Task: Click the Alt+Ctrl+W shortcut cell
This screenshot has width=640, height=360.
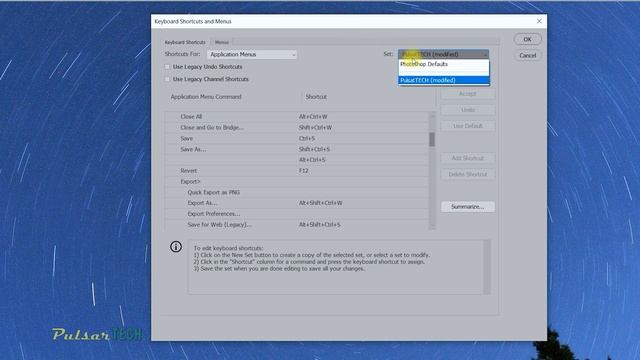Action: coord(313,117)
